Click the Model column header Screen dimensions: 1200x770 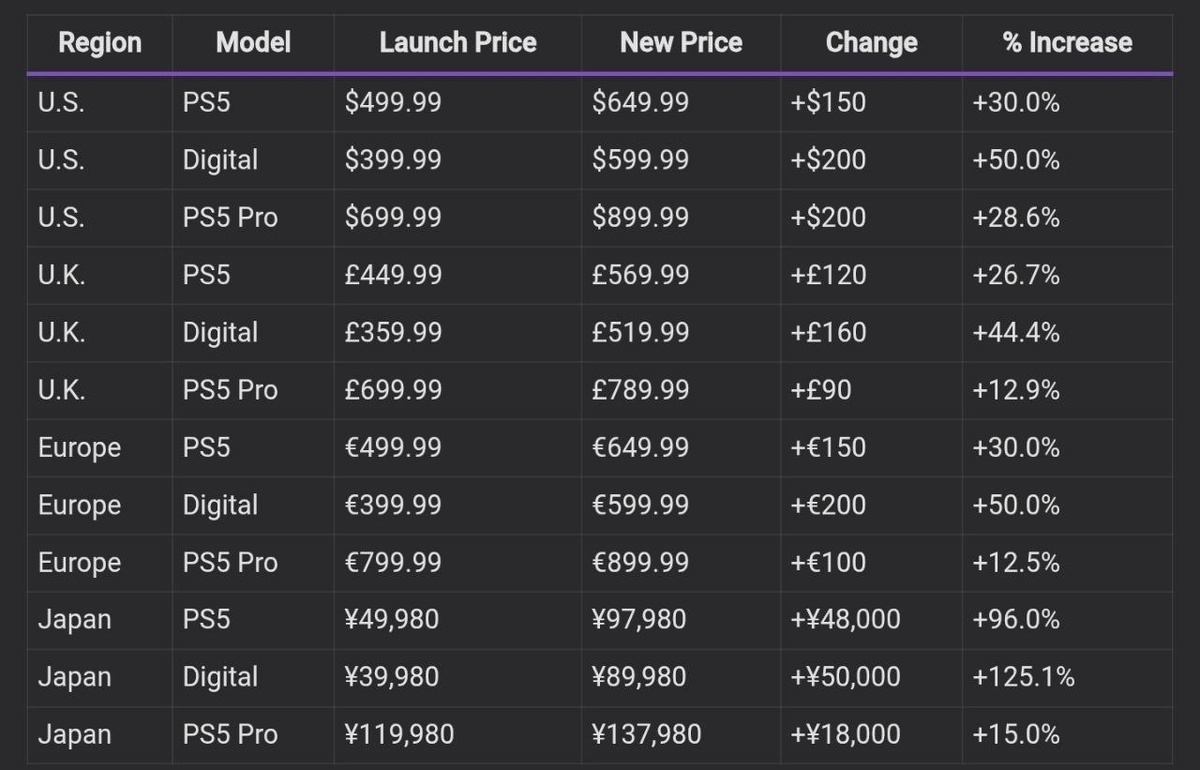(x=253, y=43)
